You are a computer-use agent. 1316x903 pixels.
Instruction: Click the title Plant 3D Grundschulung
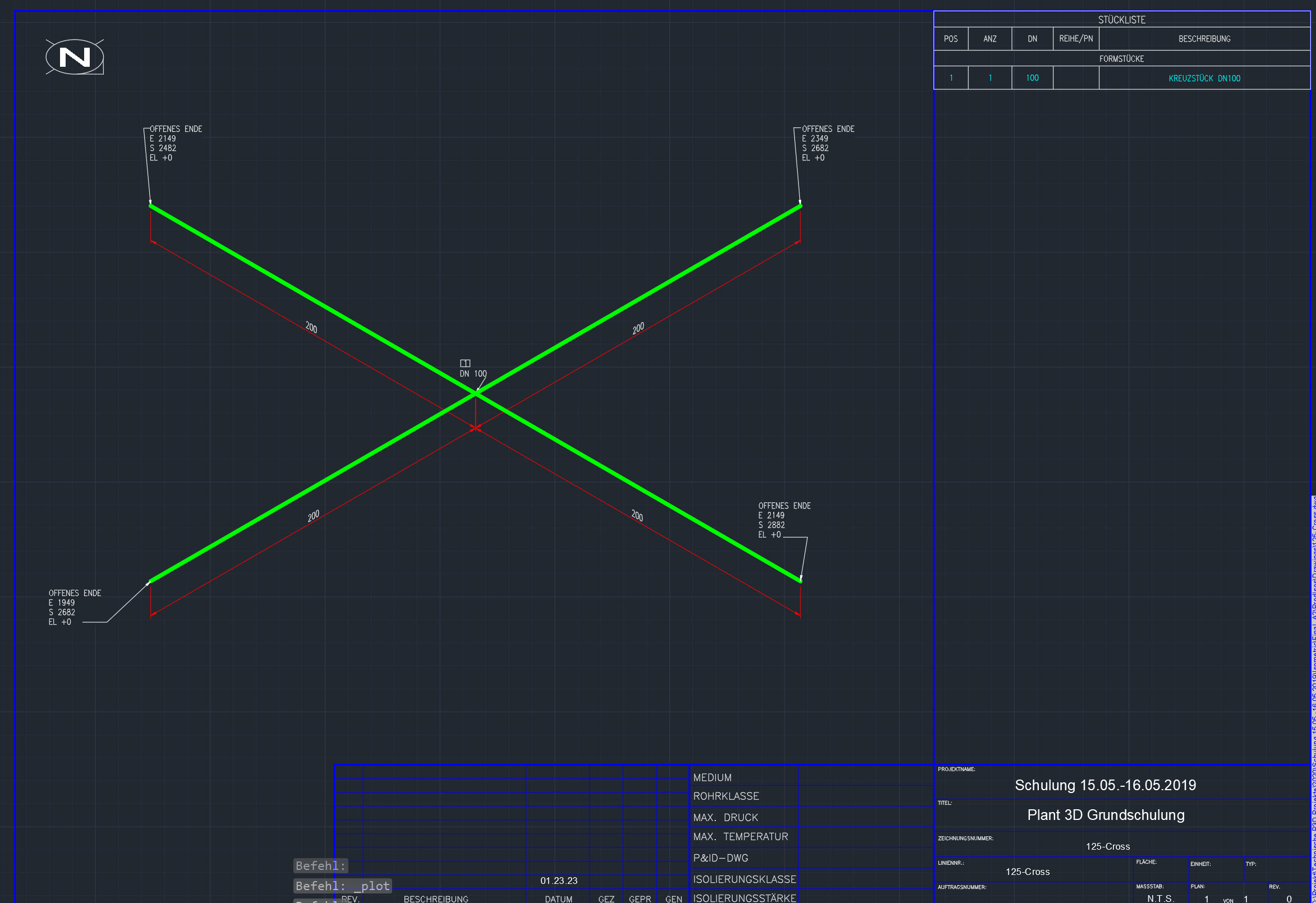[x=1106, y=815]
